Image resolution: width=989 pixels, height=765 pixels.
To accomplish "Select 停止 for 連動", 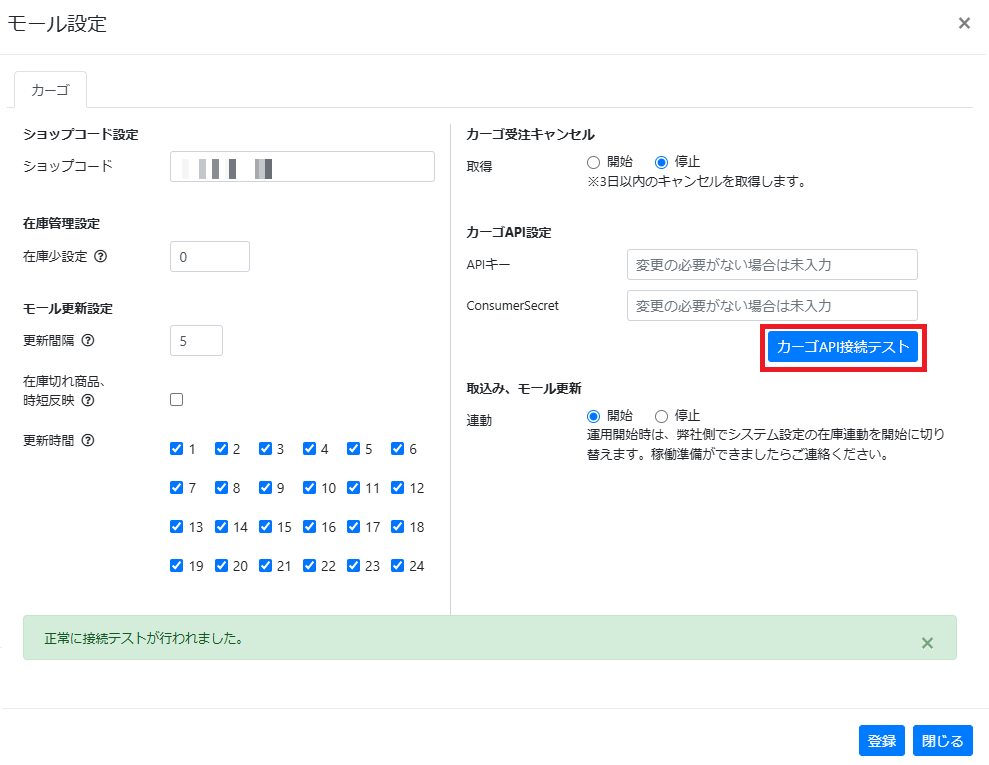I will 661,416.
